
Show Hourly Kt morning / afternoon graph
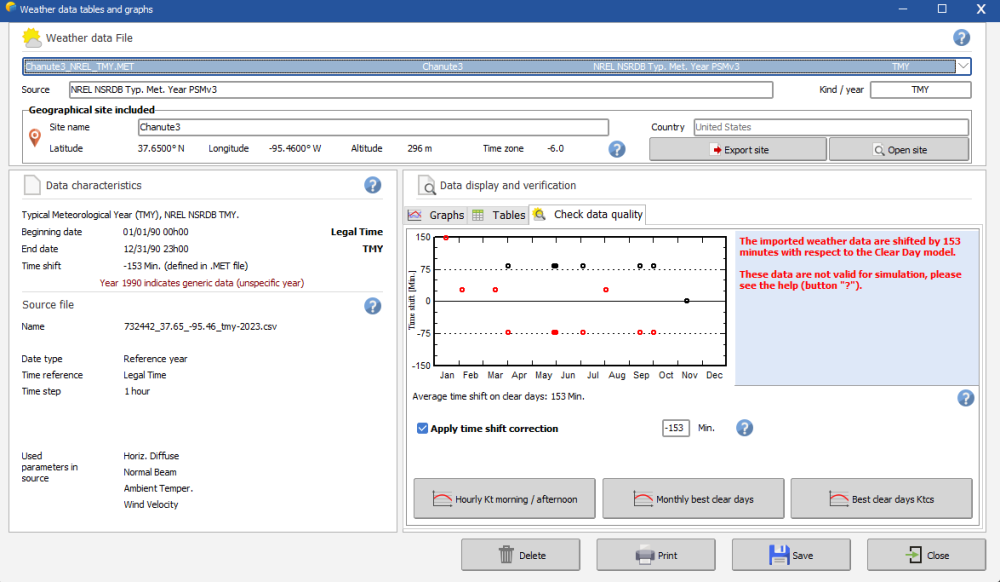[504, 499]
